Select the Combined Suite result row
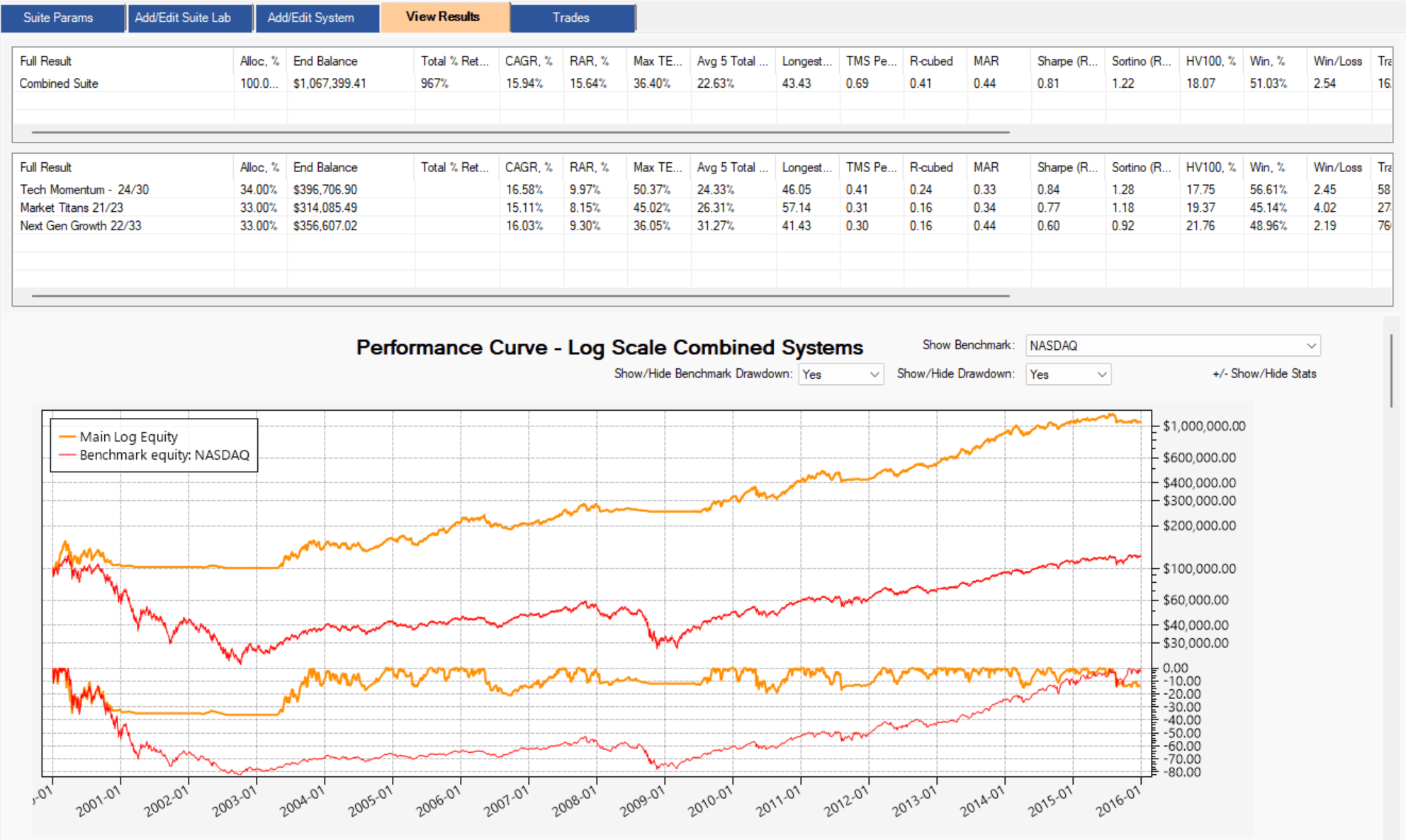 pyautogui.click(x=59, y=84)
